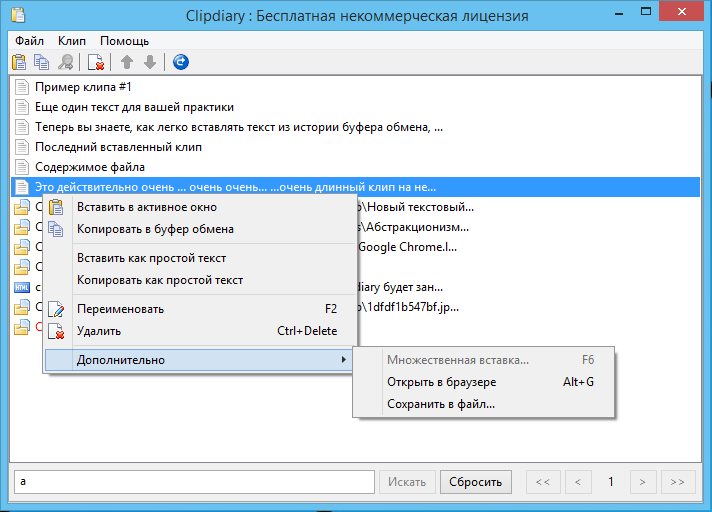Click the Clipdiary app icon in title bar
The image size is (712, 512).
coord(19,15)
